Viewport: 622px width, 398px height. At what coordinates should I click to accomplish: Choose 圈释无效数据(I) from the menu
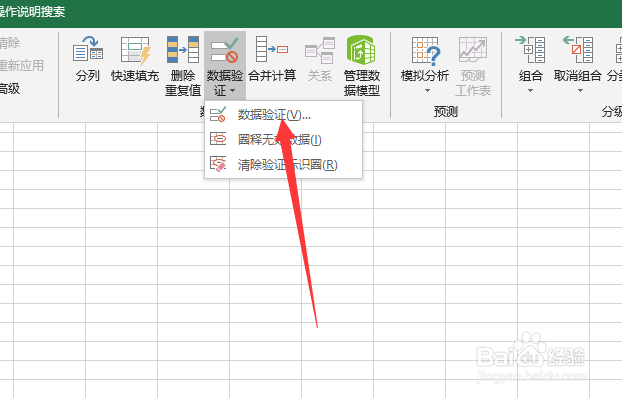point(283,140)
